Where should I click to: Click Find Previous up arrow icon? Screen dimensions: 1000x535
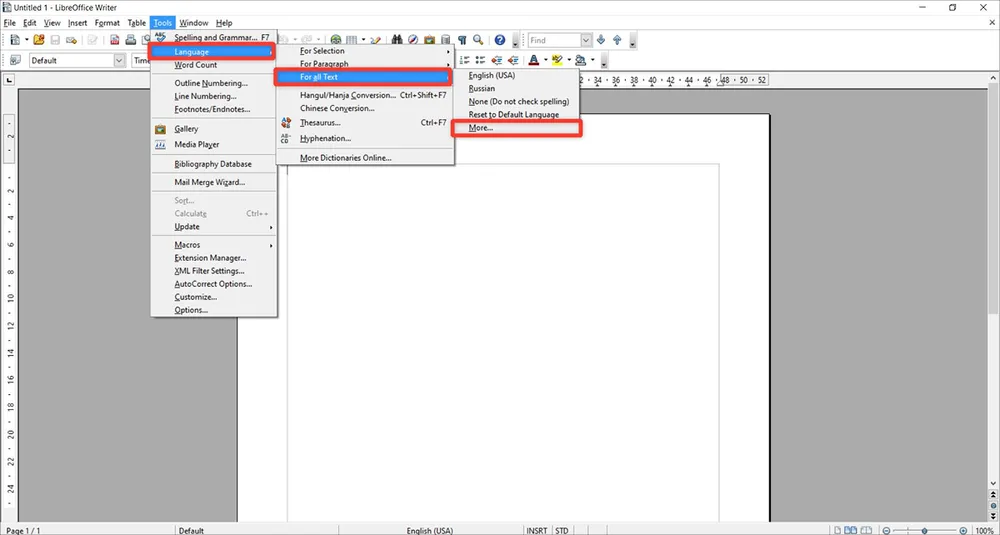pyautogui.click(x=617, y=40)
